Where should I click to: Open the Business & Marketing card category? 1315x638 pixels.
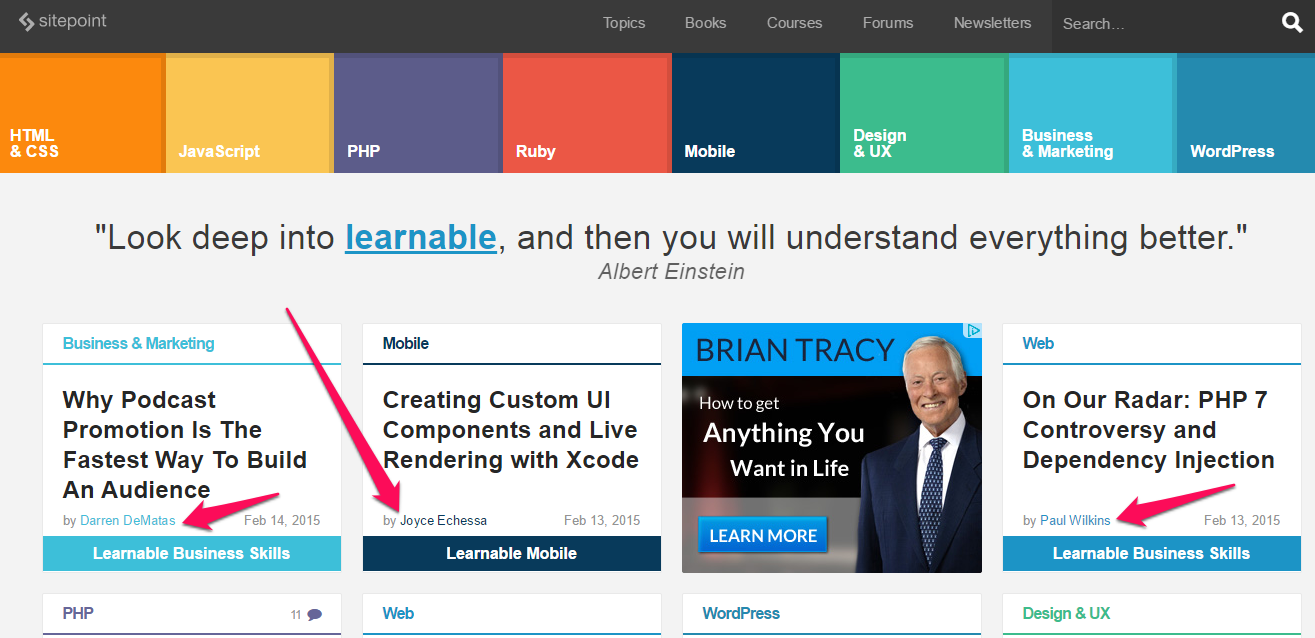138,343
